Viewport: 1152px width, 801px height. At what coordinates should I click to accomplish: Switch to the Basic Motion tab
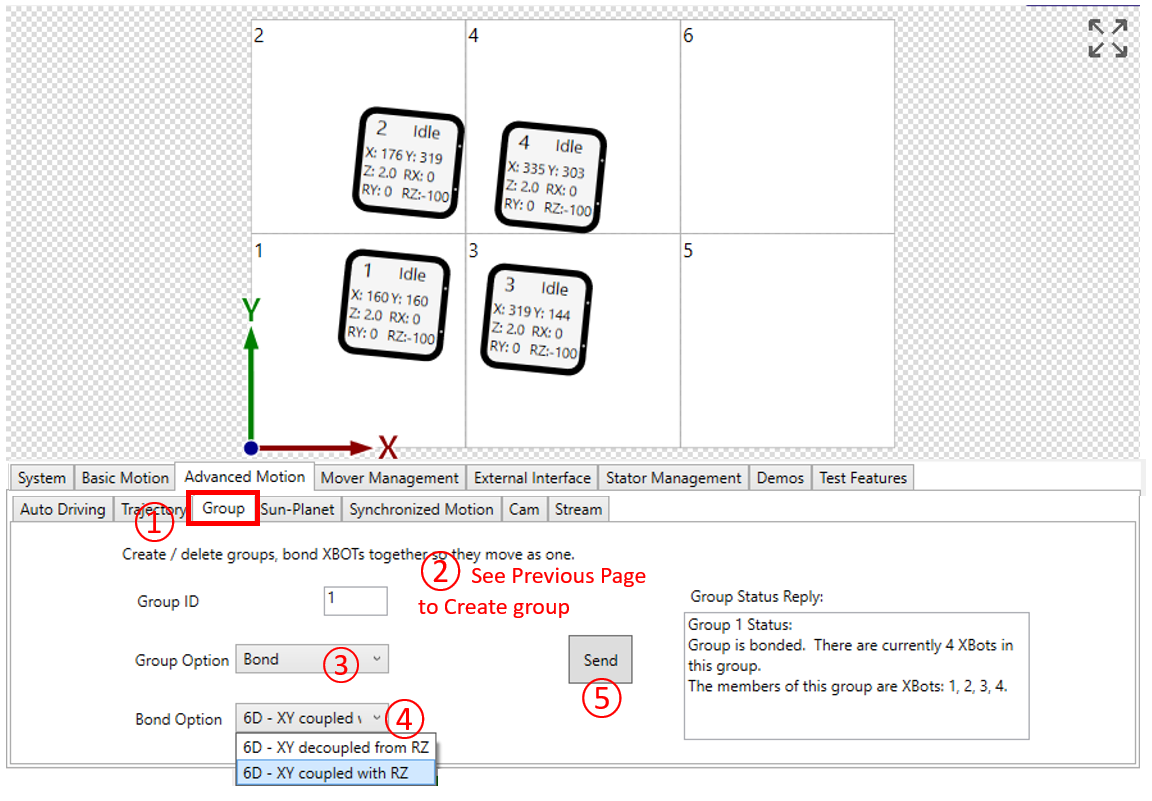pos(125,478)
